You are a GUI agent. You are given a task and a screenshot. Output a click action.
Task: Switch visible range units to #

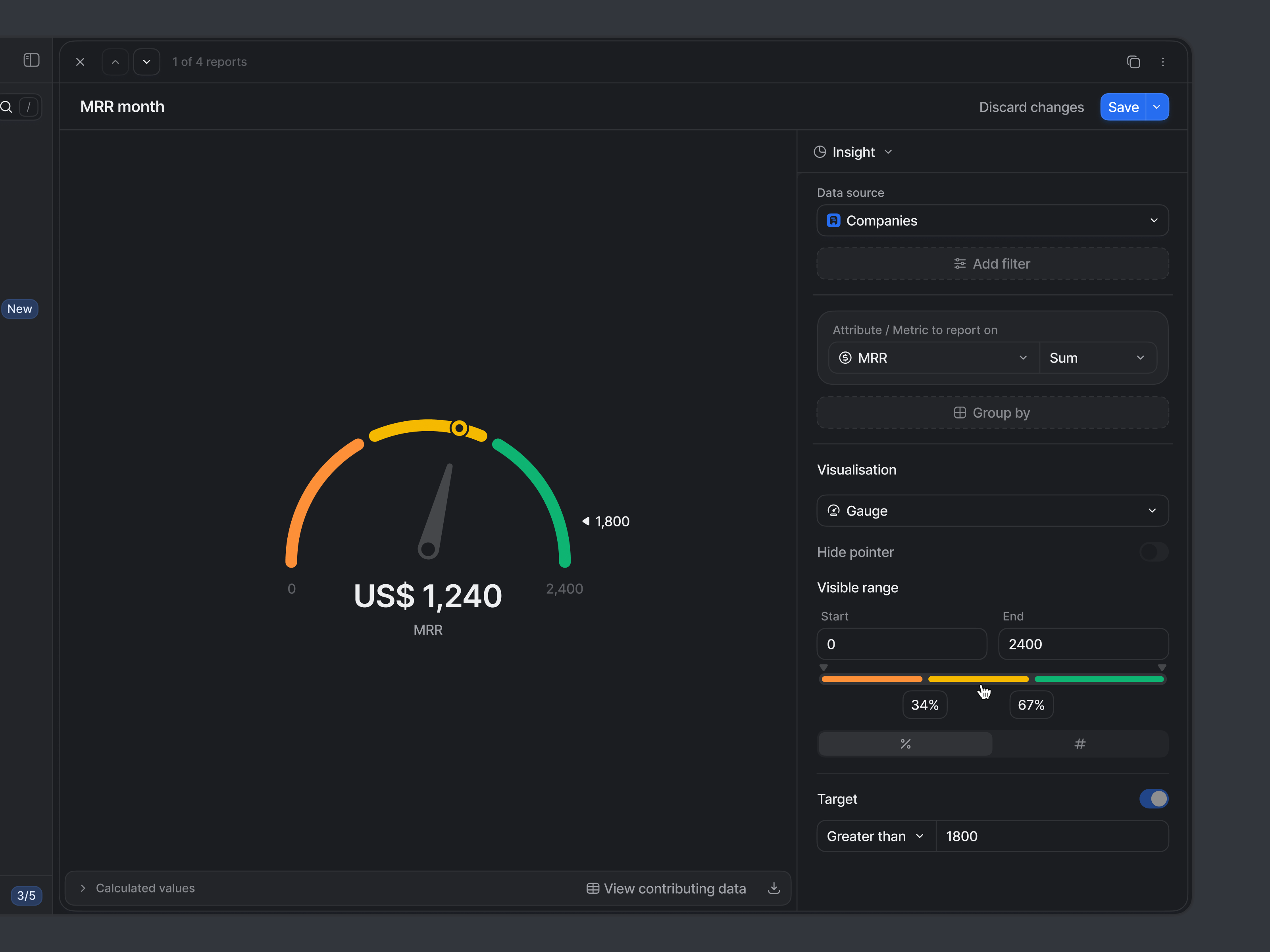pyautogui.click(x=1079, y=744)
